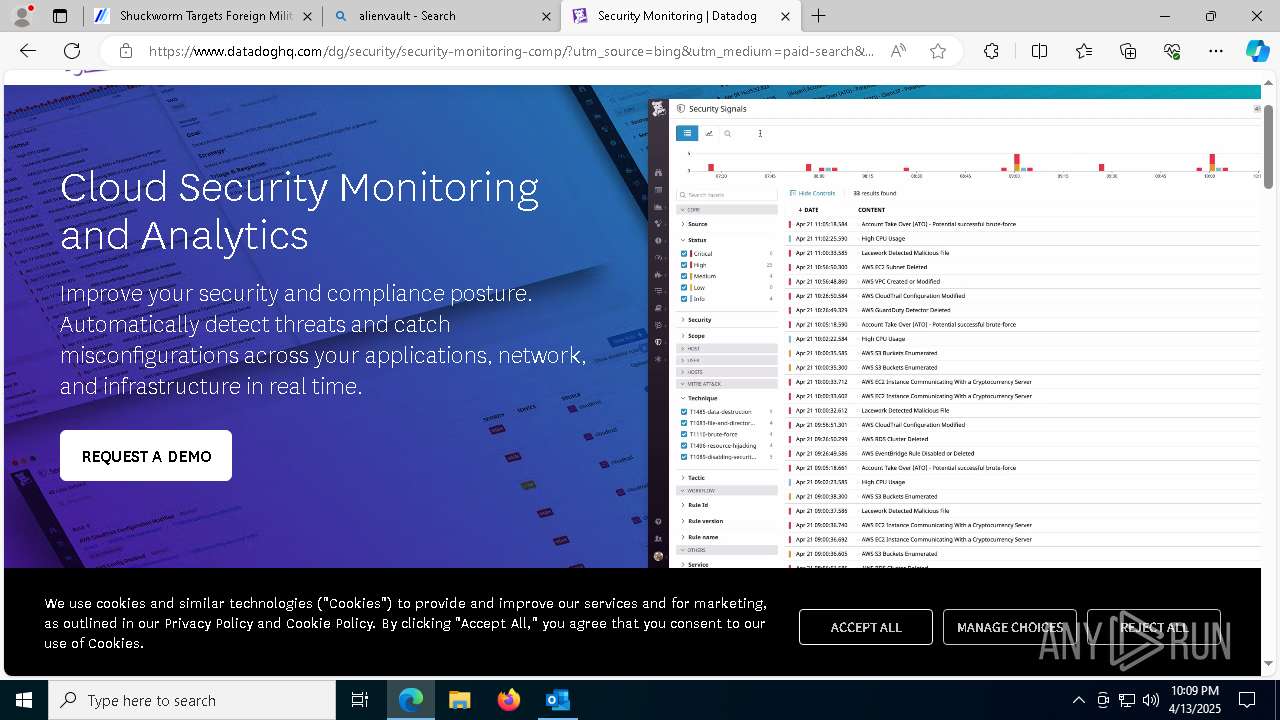Select the chart view icon in Security Signals

point(709,133)
